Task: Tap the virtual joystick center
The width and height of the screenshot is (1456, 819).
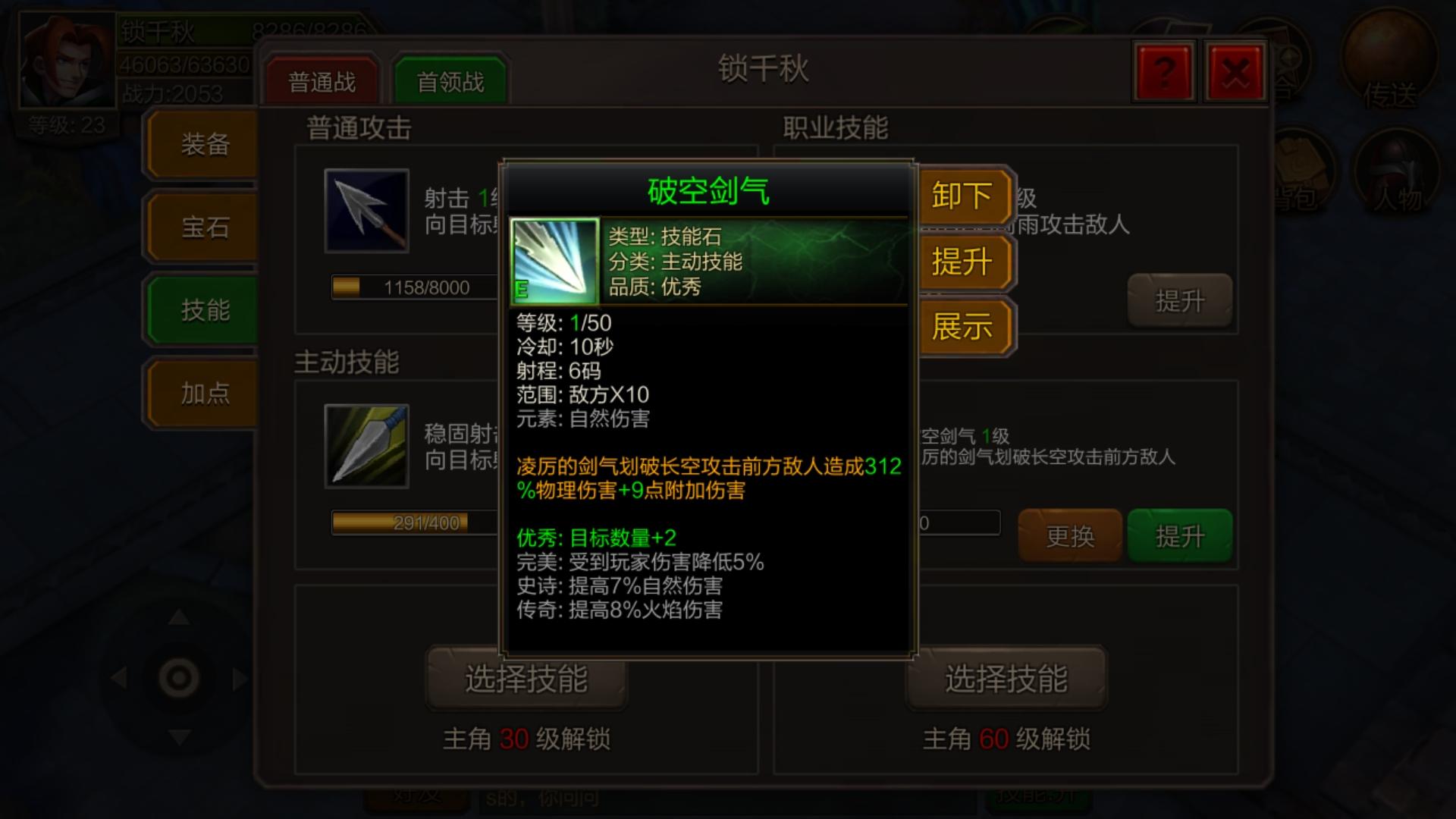Action: (179, 678)
